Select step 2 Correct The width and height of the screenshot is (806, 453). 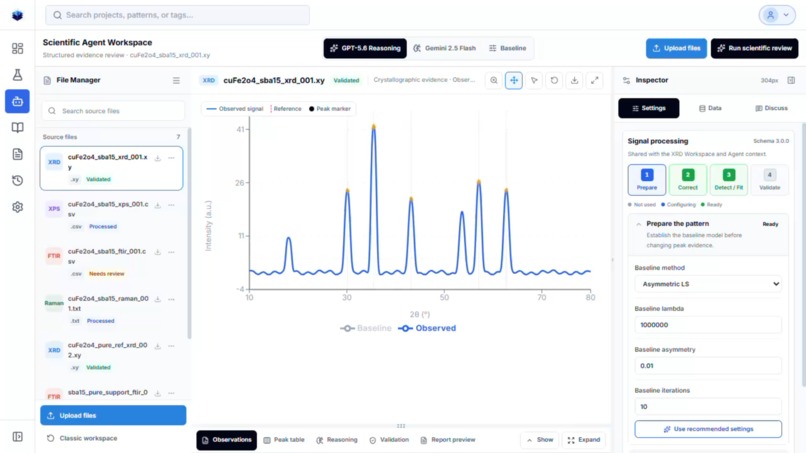click(x=688, y=179)
